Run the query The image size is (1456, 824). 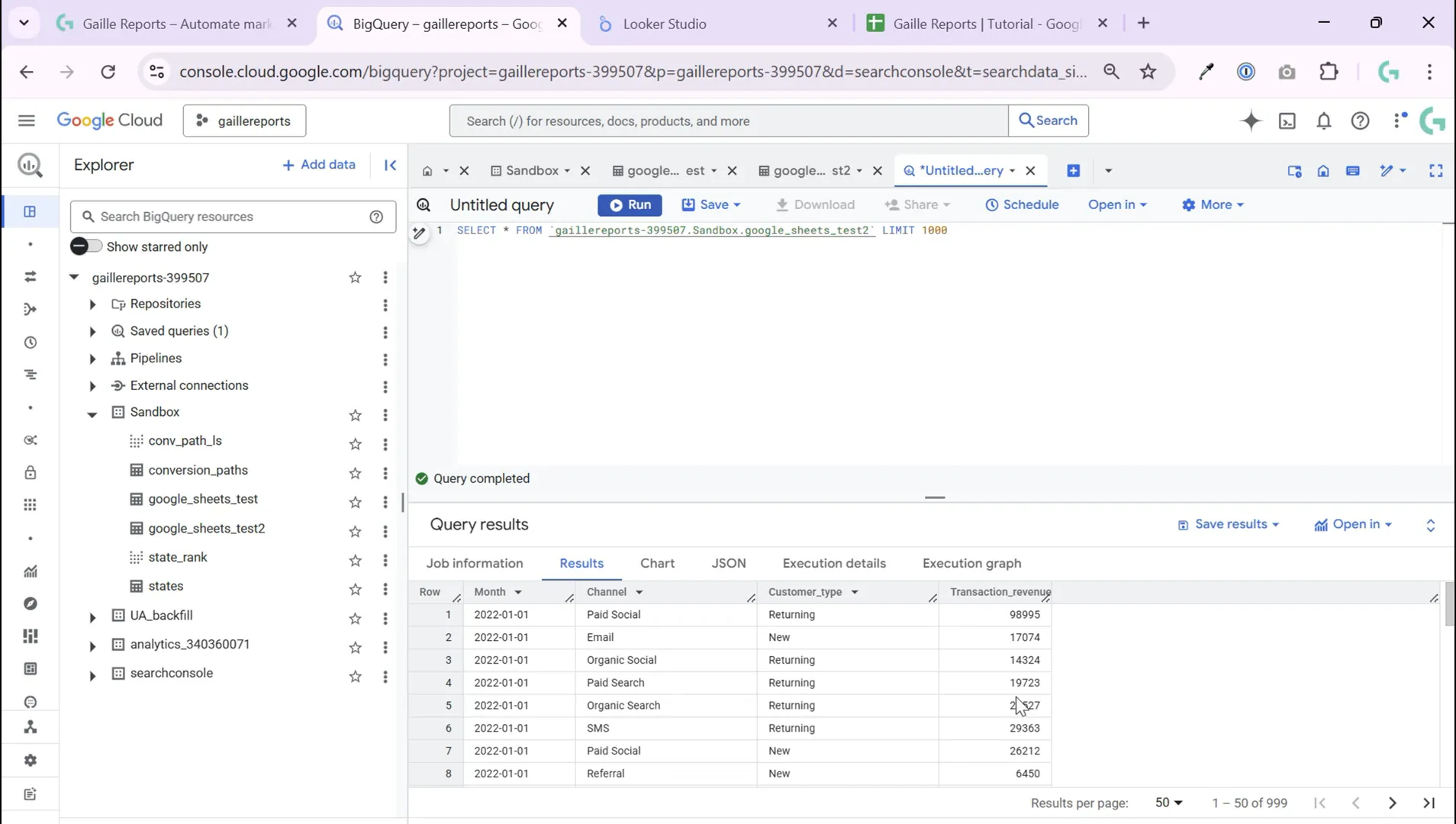pos(630,204)
